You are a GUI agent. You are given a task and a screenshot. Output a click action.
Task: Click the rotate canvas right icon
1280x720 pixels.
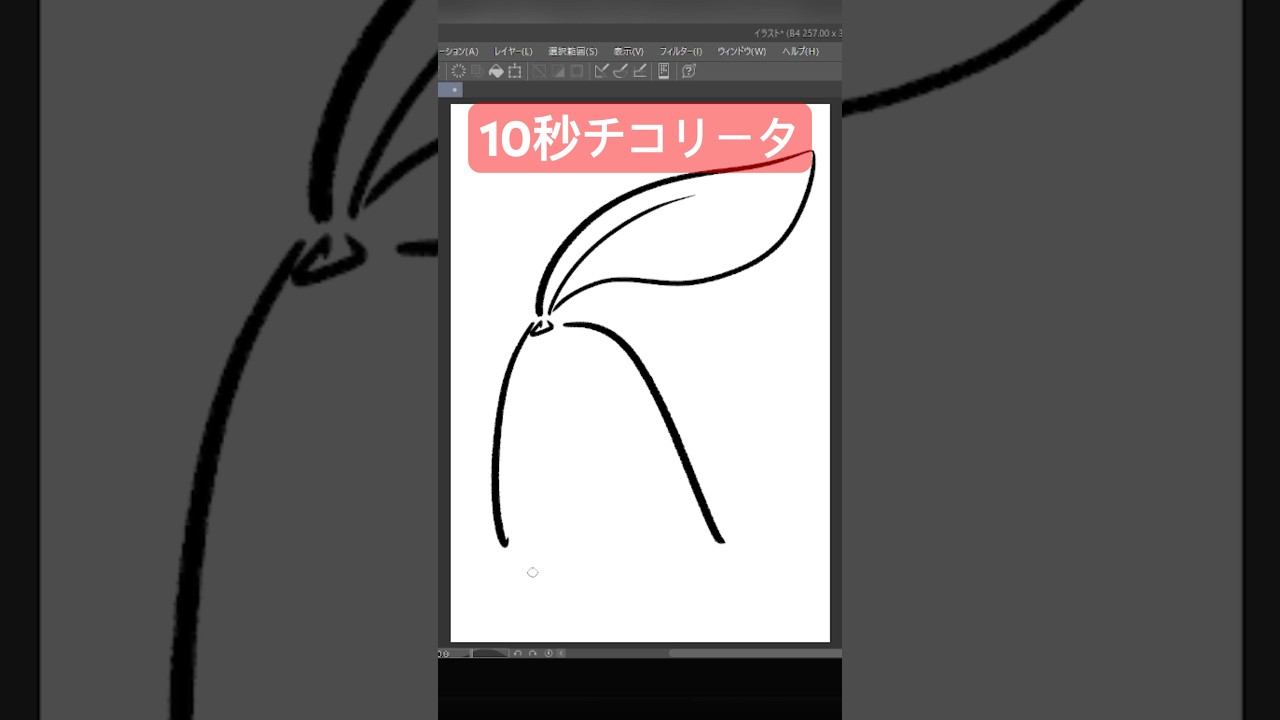tap(533, 653)
